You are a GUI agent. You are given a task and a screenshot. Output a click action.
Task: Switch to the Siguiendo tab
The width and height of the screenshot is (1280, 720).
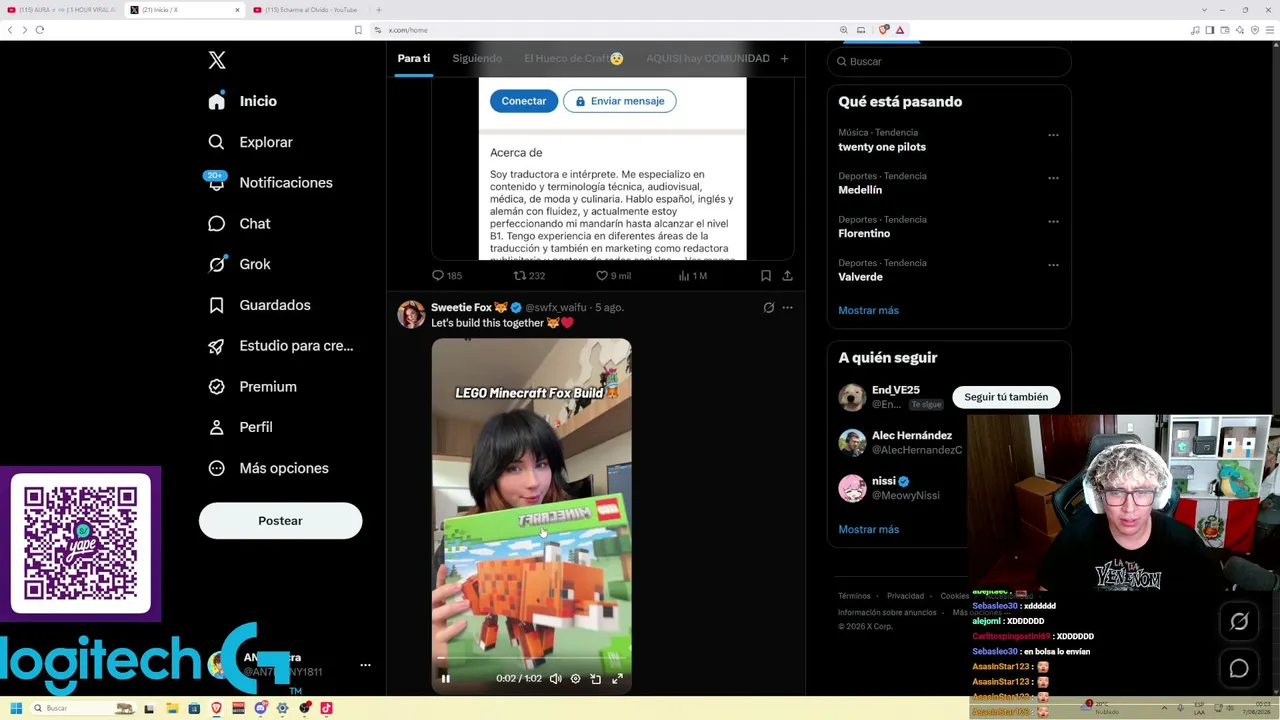tap(477, 58)
